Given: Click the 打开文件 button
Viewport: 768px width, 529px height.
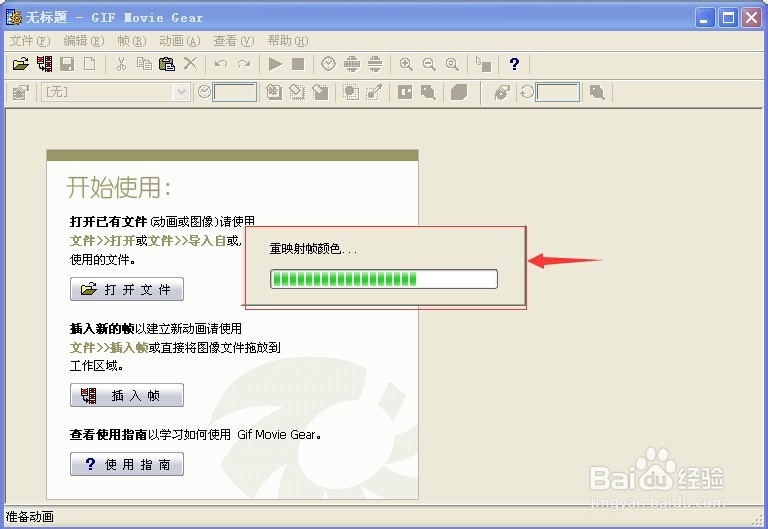Looking at the screenshot, I should [127, 289].
